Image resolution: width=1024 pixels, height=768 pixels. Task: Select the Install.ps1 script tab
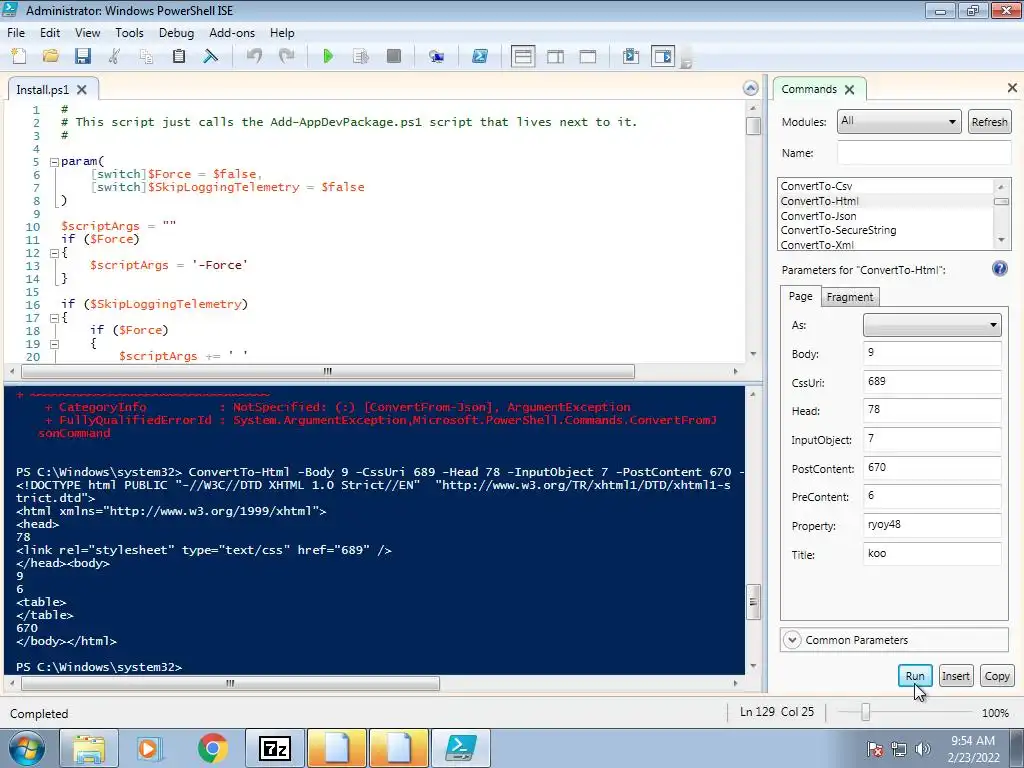[x=42, y=89]
